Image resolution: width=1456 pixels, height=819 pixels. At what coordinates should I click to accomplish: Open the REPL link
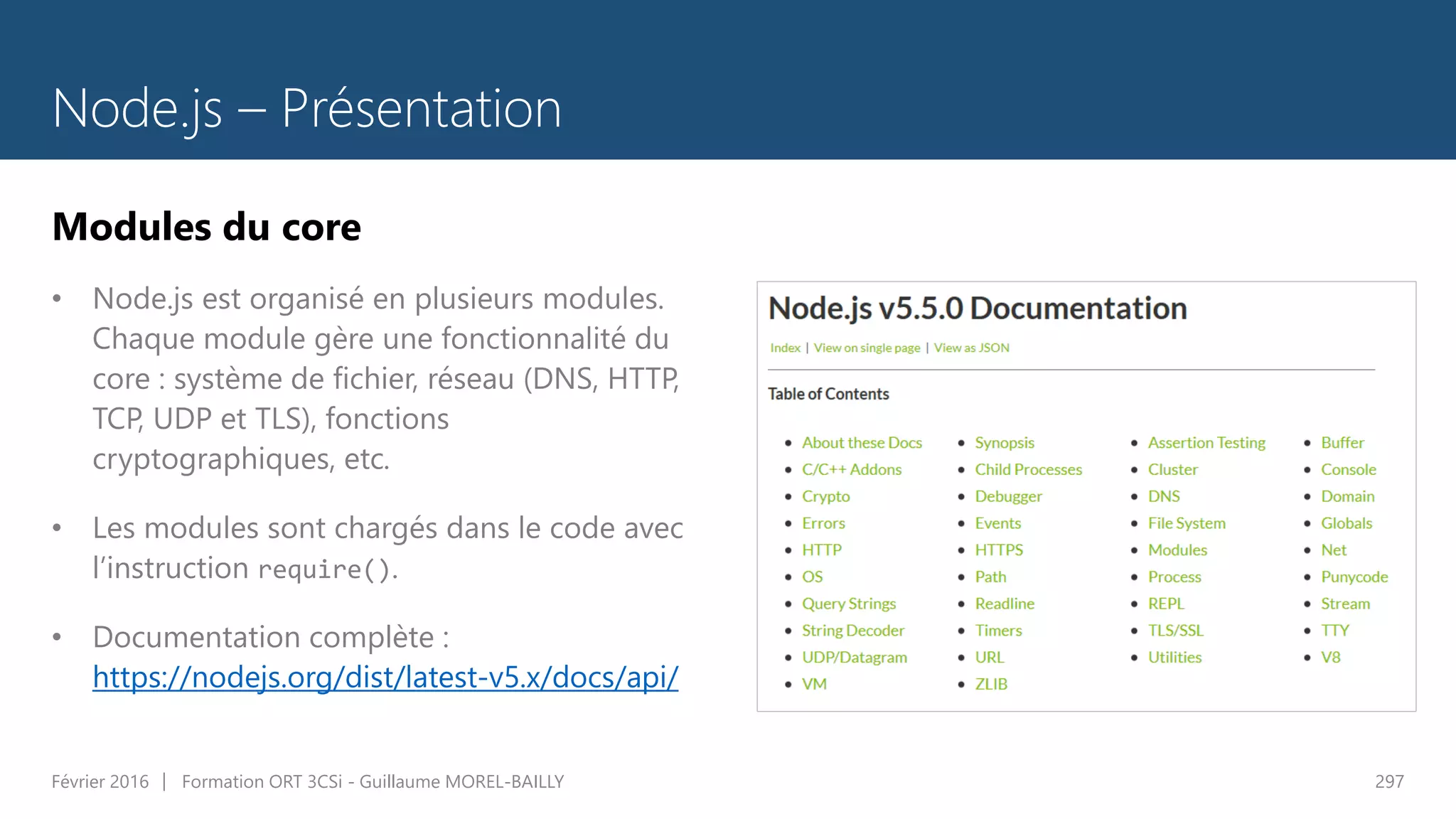1166,604
